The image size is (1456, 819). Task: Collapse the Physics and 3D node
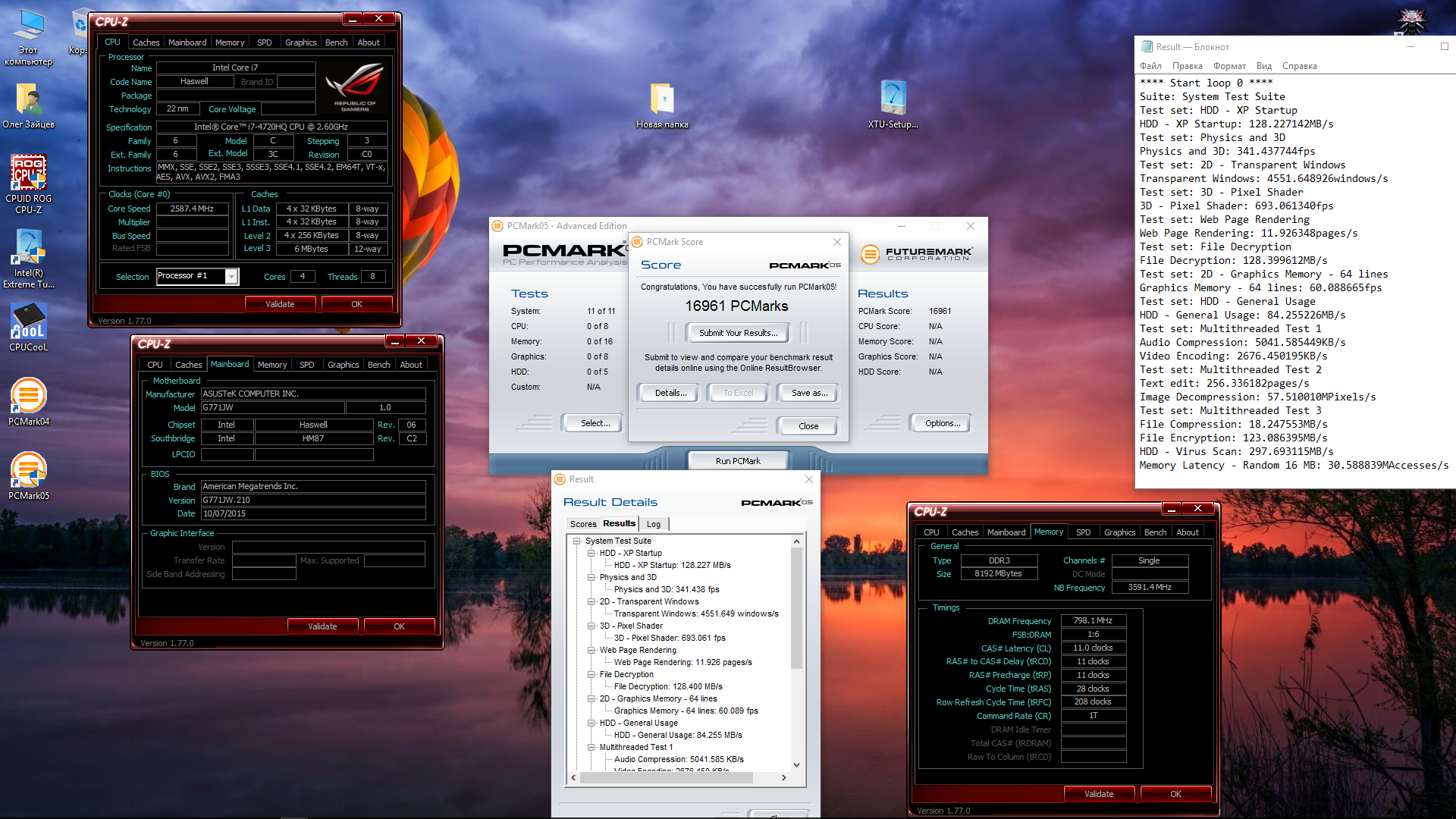click(x=591, y=578)
